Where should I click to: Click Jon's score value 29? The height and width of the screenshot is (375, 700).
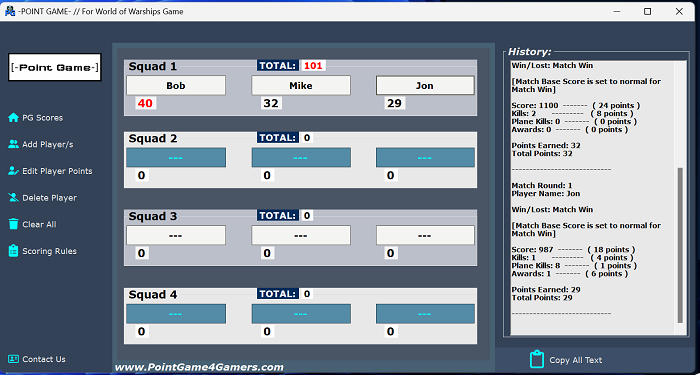click(395, 104)
